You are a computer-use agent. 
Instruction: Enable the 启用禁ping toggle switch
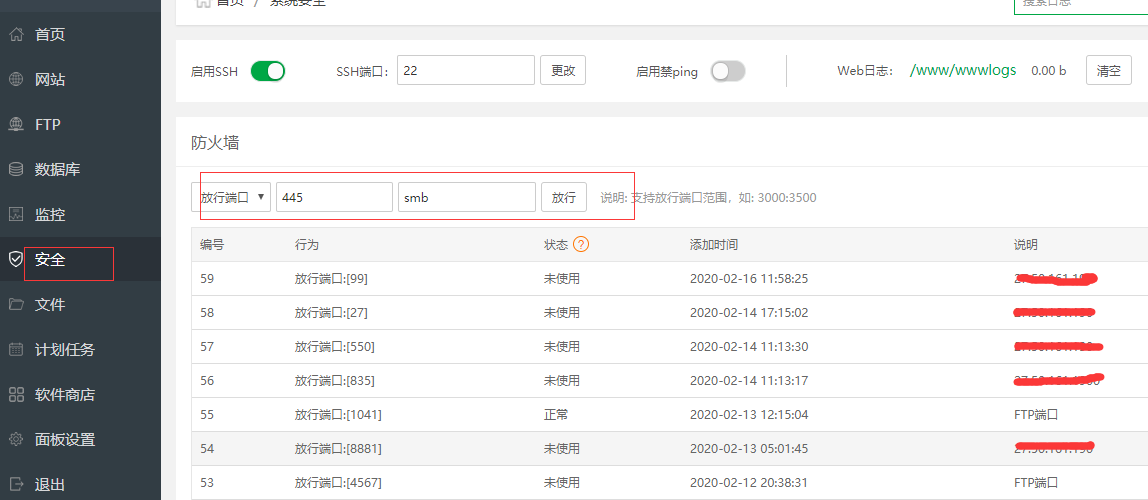(728, 71)
